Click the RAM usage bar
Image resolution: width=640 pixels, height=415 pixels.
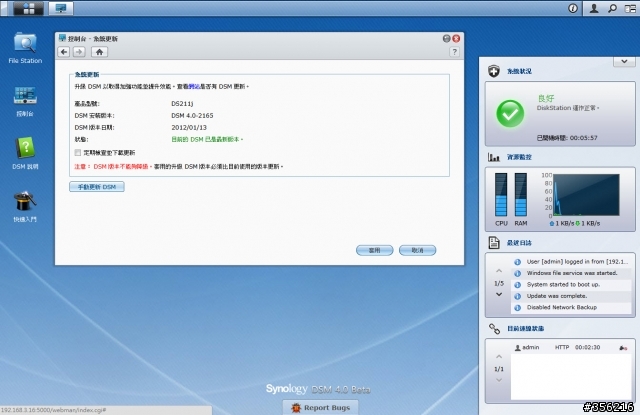pyautogui.click(x=520, y=195)
